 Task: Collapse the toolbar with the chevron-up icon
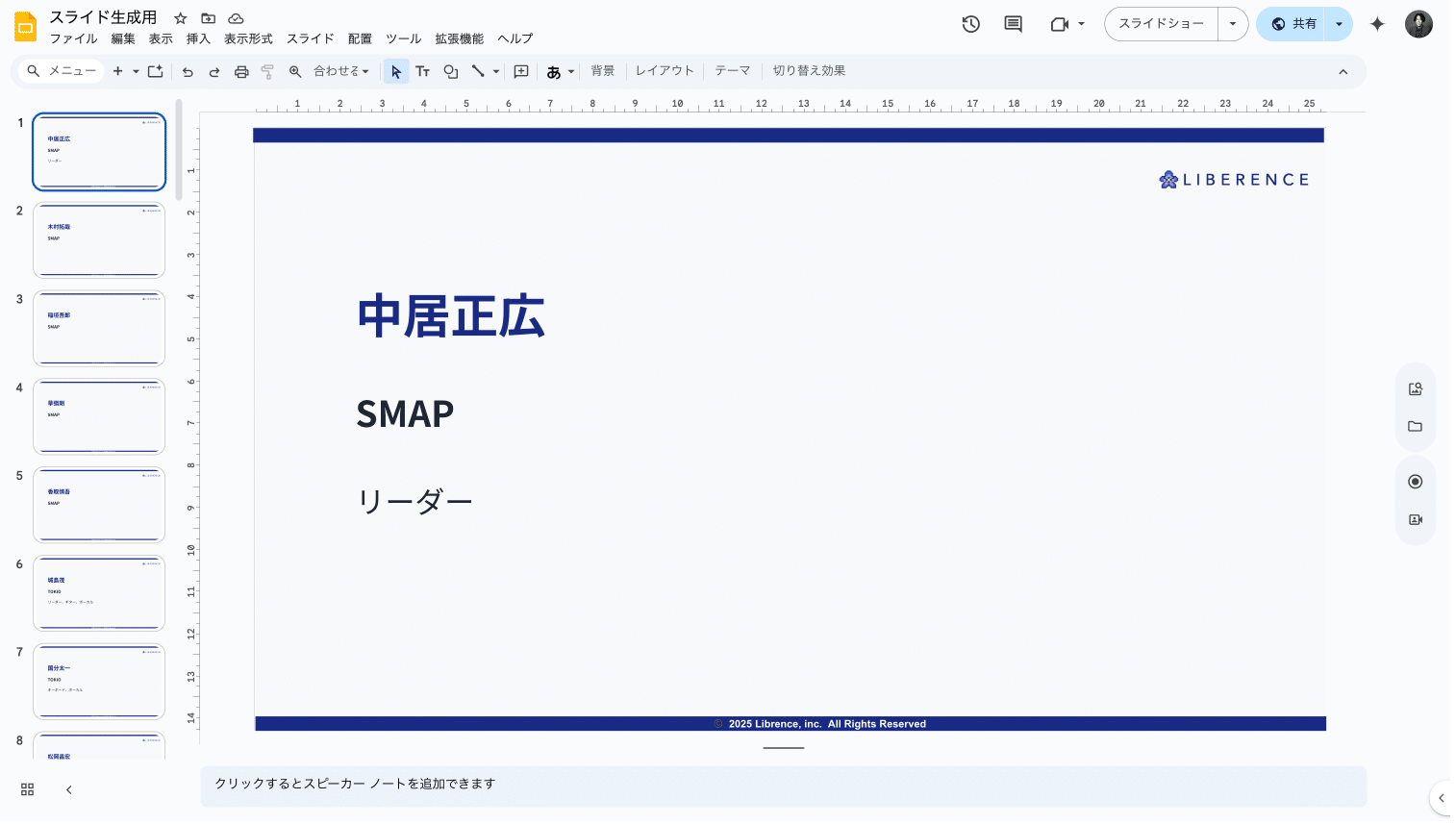tap(1343, 71)
